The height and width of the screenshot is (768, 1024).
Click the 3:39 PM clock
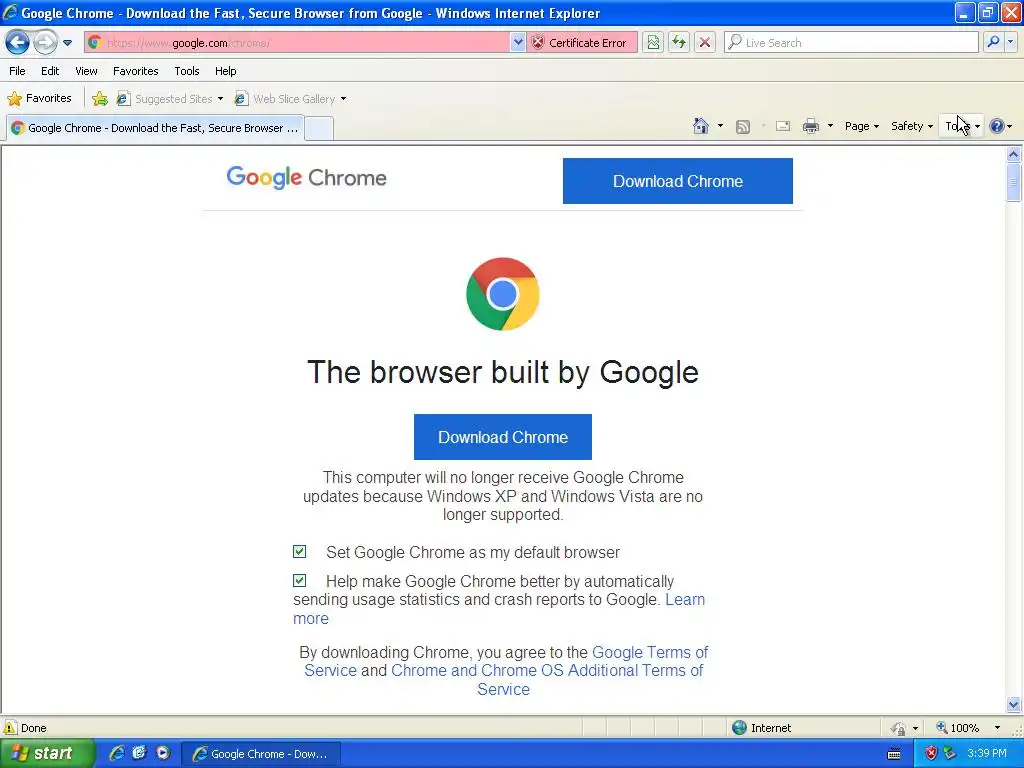(987, 753)
